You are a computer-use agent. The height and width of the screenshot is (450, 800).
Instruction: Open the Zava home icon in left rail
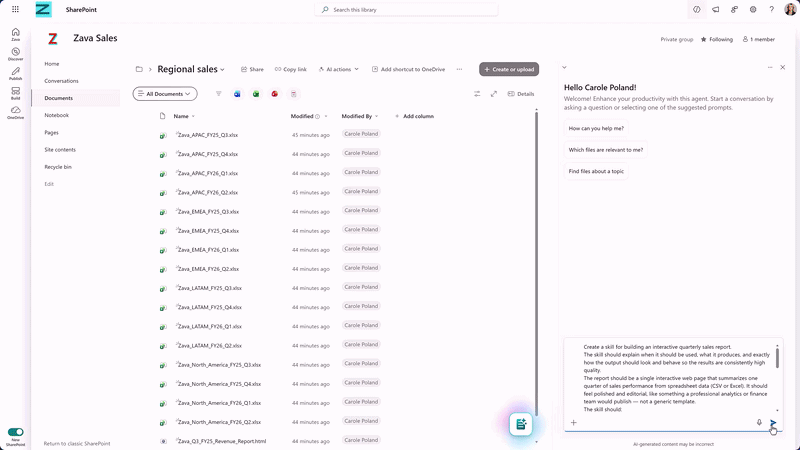click(15, 34)
